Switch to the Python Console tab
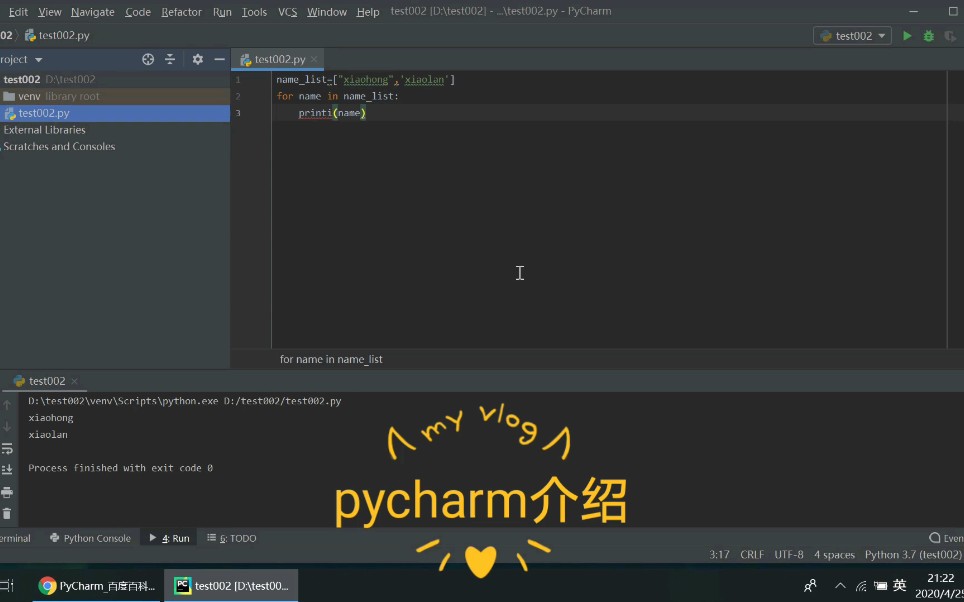Screen dimensions: 964x602 pyautogui.click(x=90, y=537)
